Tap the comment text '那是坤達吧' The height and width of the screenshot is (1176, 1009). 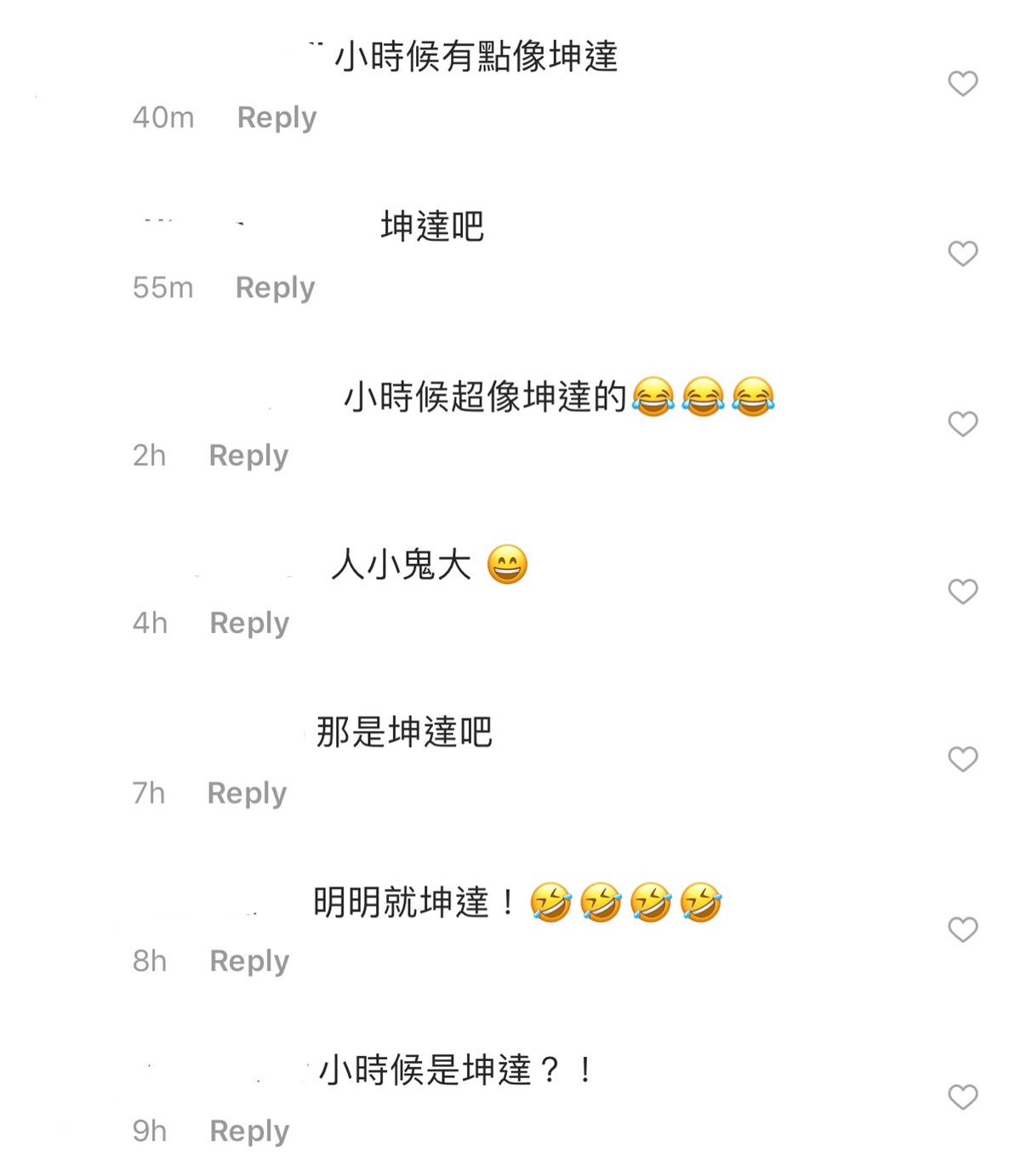[x=404, y=732]
